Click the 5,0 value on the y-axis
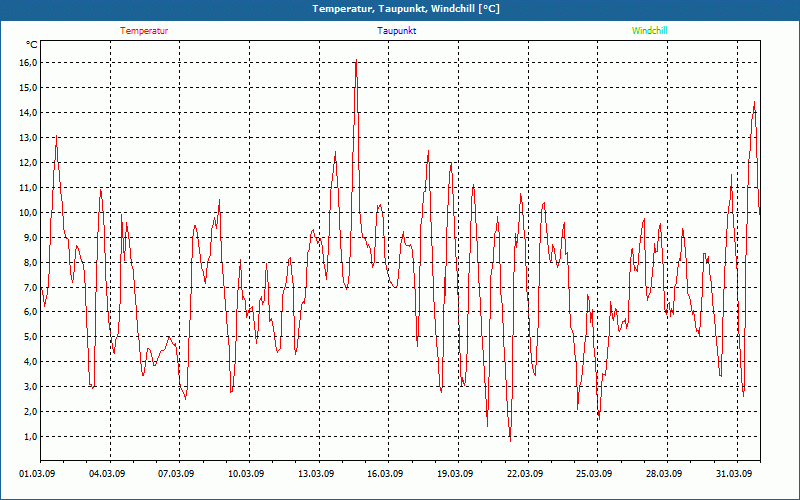The width and height of the screenshot is (800, 500). pos(31,337)
